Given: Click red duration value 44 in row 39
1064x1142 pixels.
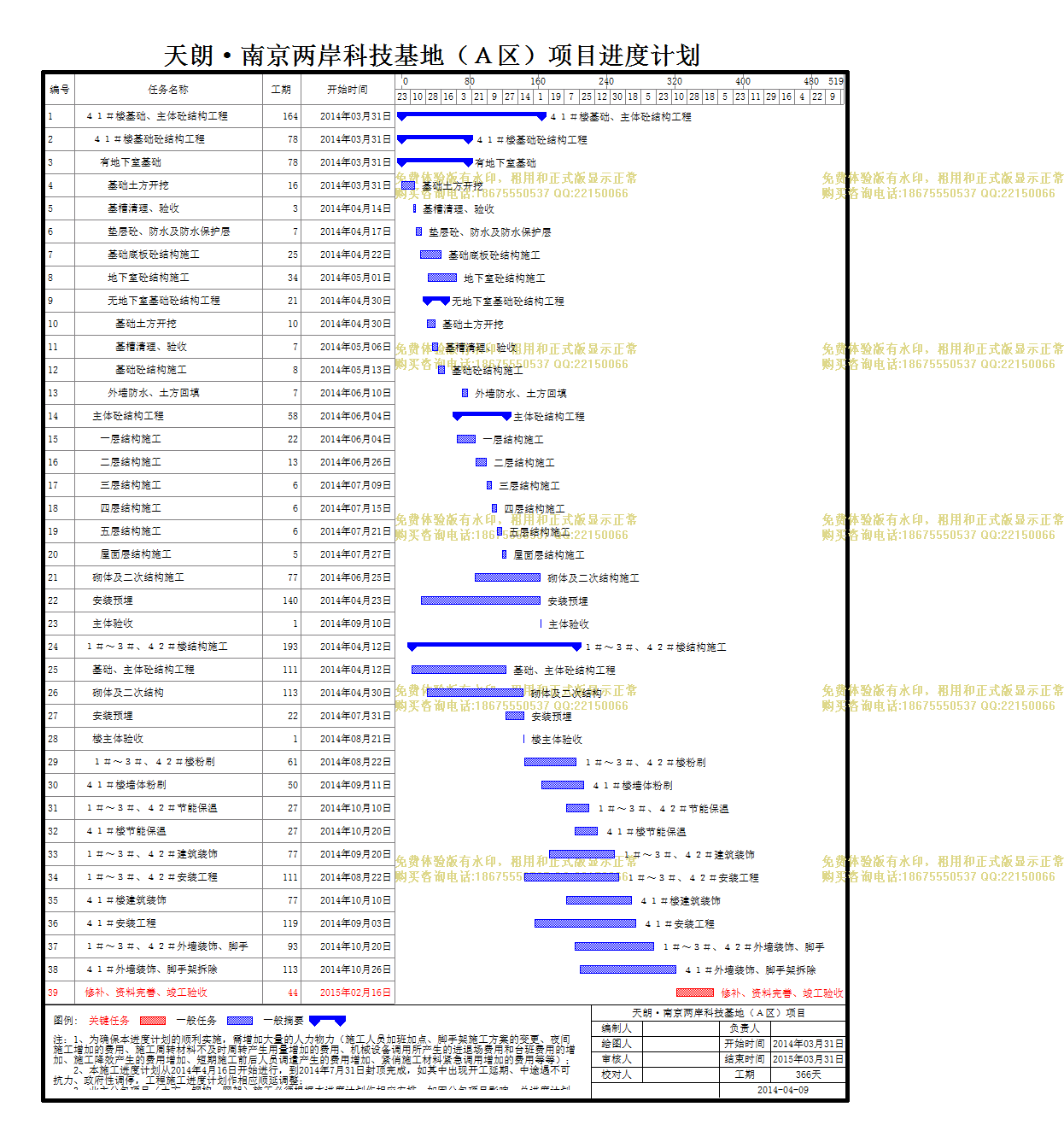Looking at the screenshot, I should coord(293,993).
